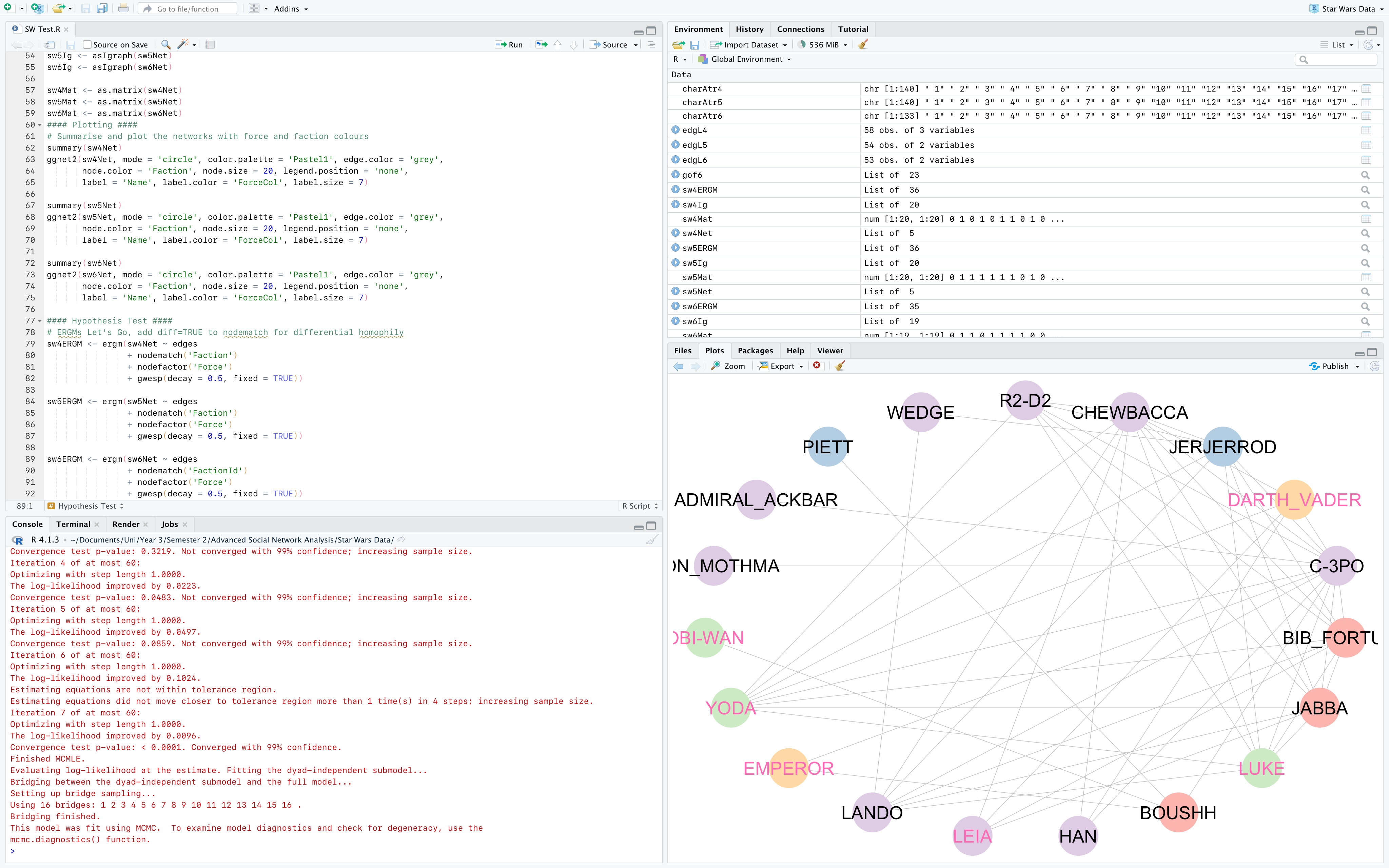Remove the current plot red X
The image size is (1389, 868).
[x=817, y=366]
